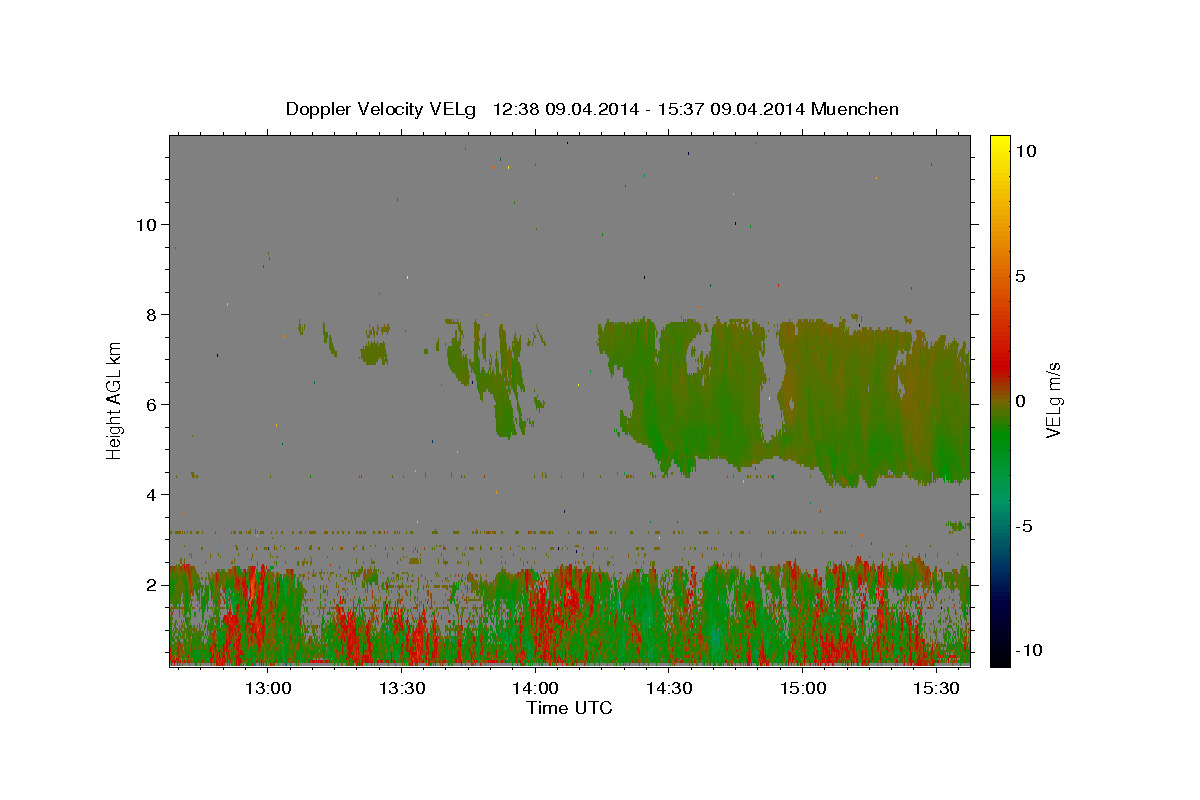Click the height tick label '10'

point(146,224)
